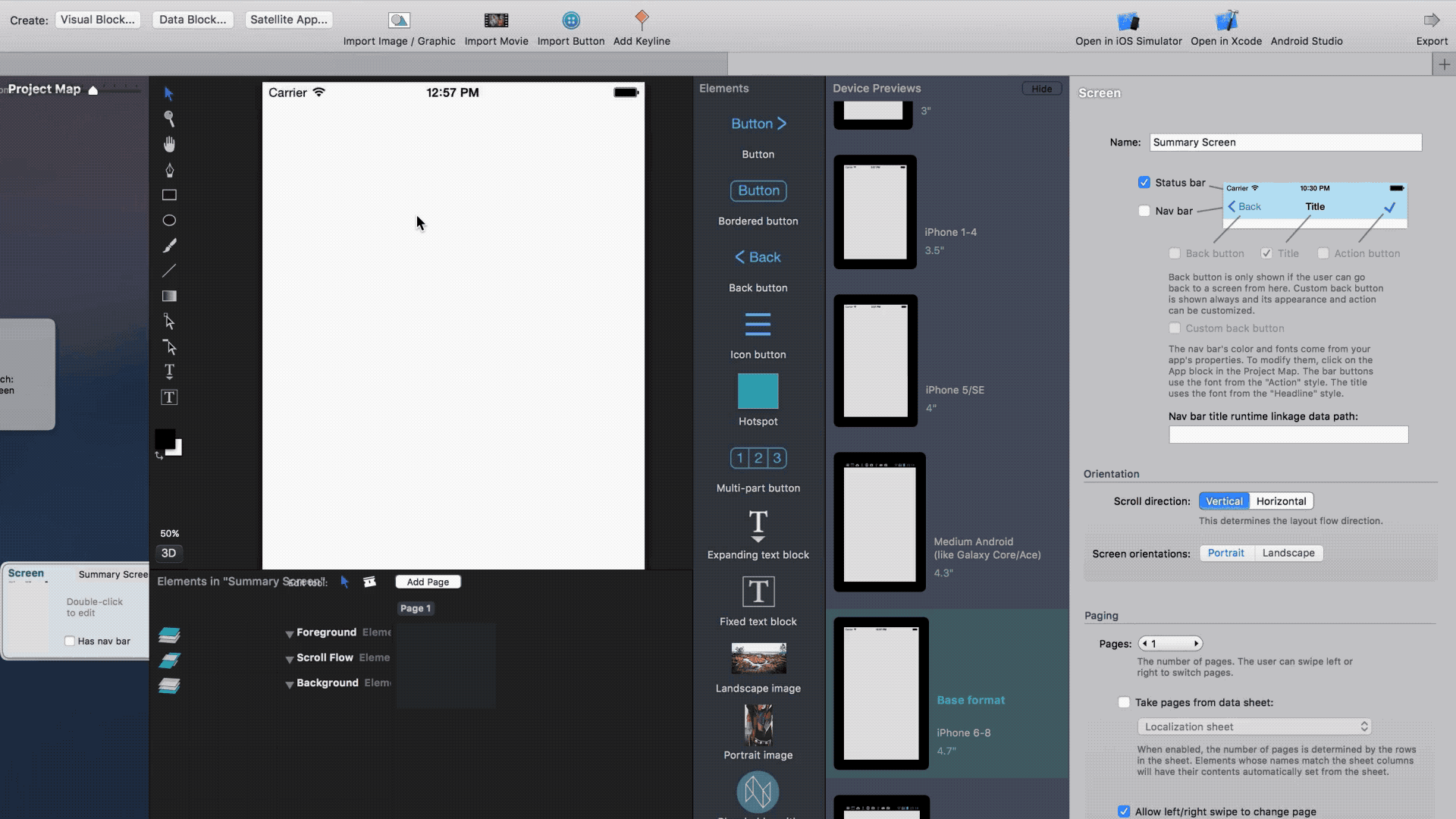
Task: Swap foreground and background colors
Action: (159, 455)
